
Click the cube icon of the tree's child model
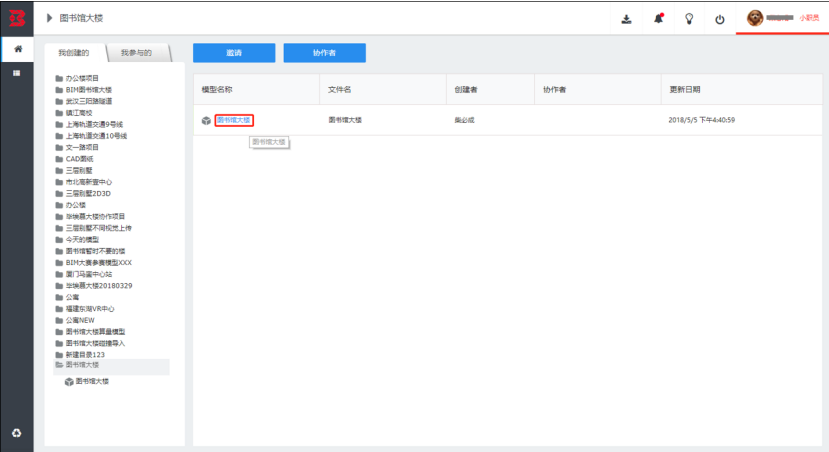[x=69, y=382]
